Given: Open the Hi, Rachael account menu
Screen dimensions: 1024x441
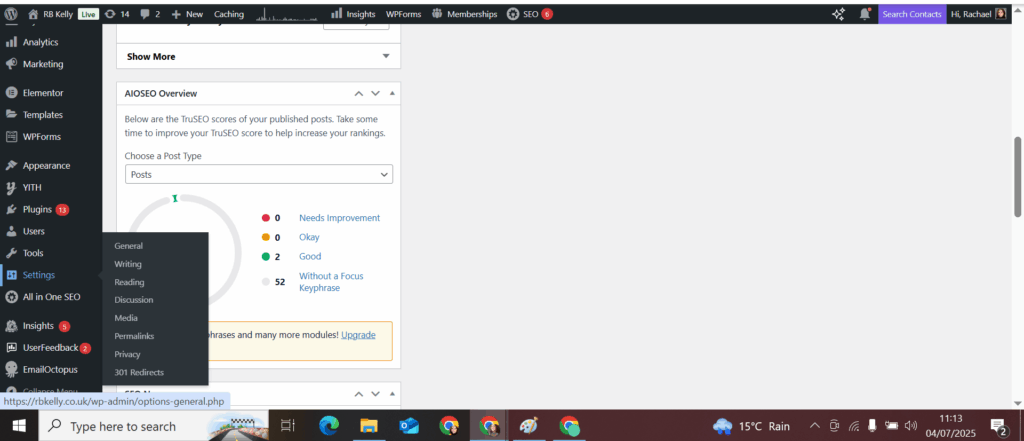Looking at the screenshot, I should click(978, 14).
